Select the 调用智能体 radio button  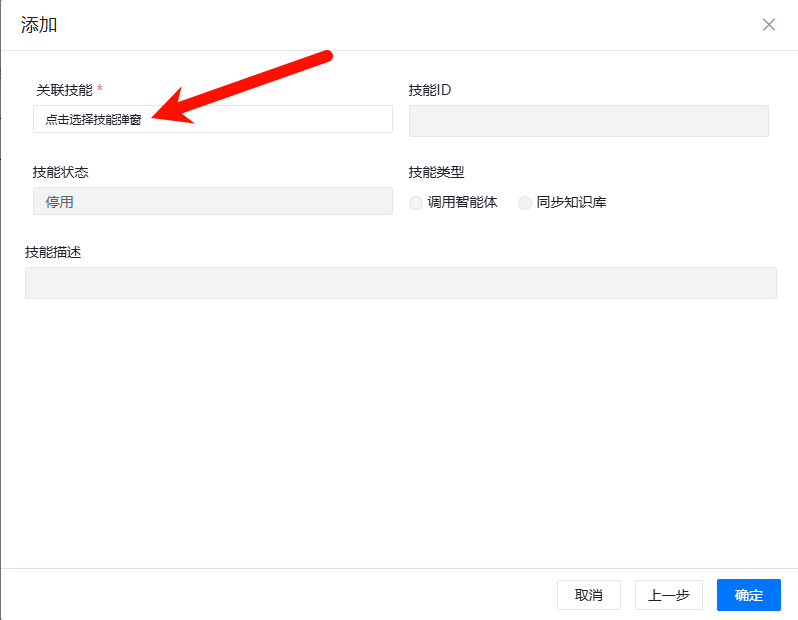(416, 202)
